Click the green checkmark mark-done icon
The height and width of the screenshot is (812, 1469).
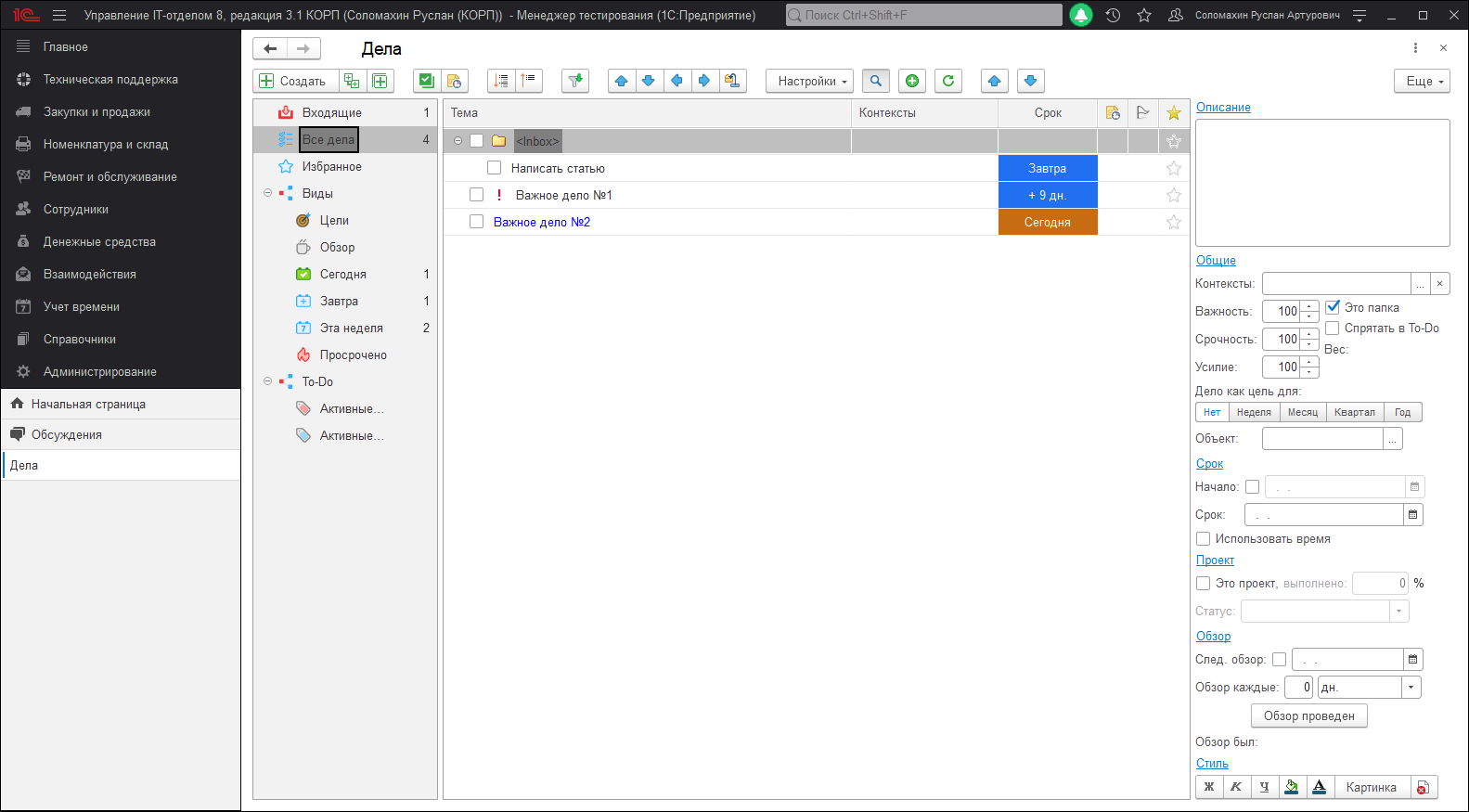426,81
